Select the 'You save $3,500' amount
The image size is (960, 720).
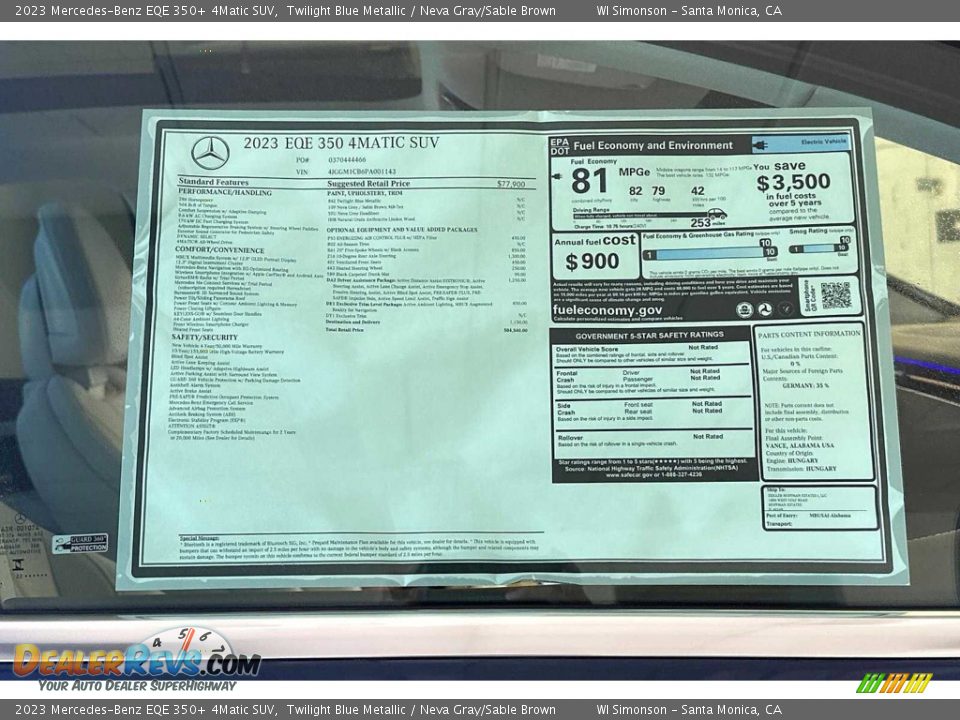[793, 182]
